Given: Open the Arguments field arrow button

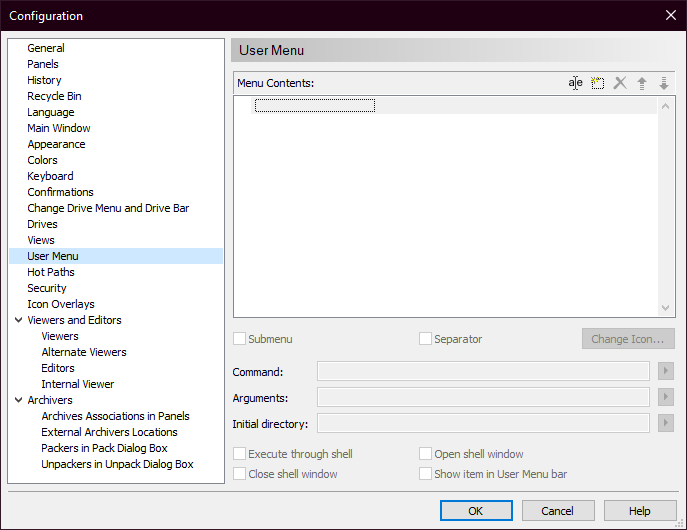Looking at the screenshot, I should [667, 398].
